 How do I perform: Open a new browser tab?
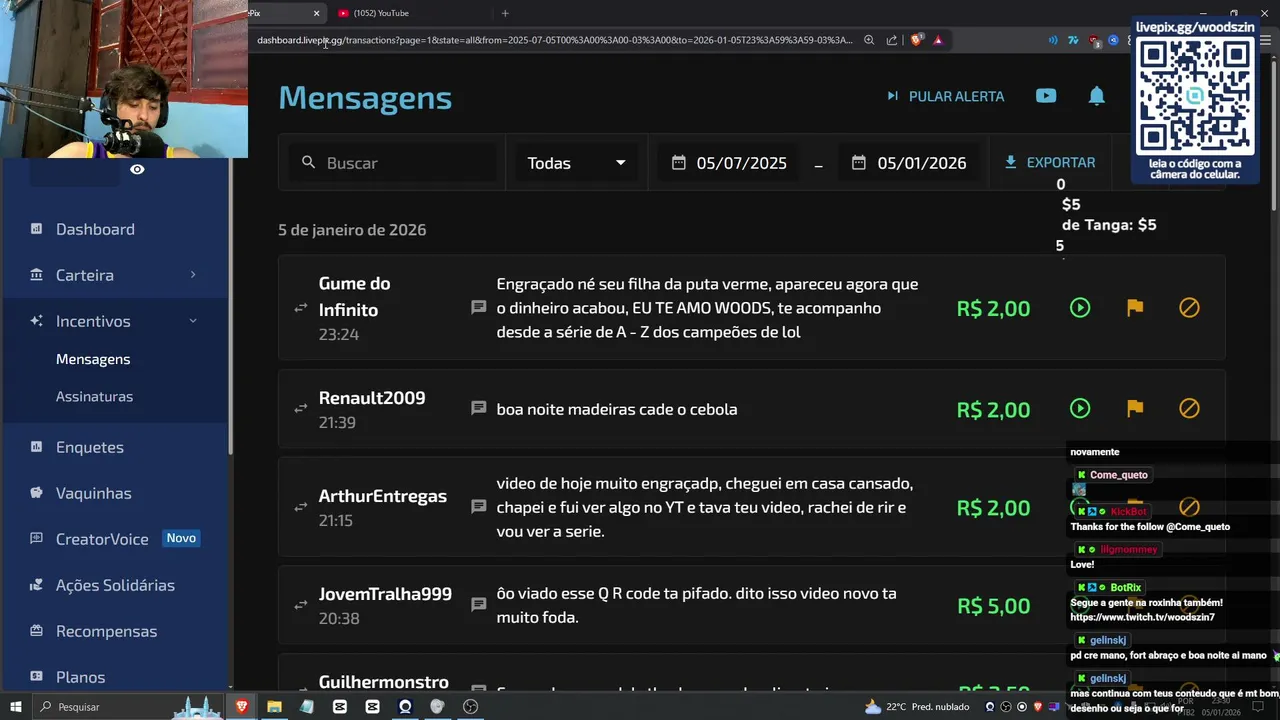click(x=505, y=13)
